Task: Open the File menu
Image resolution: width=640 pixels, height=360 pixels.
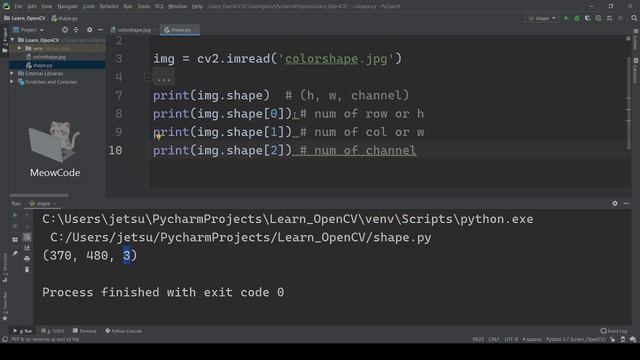Action: tap(18, 6)
